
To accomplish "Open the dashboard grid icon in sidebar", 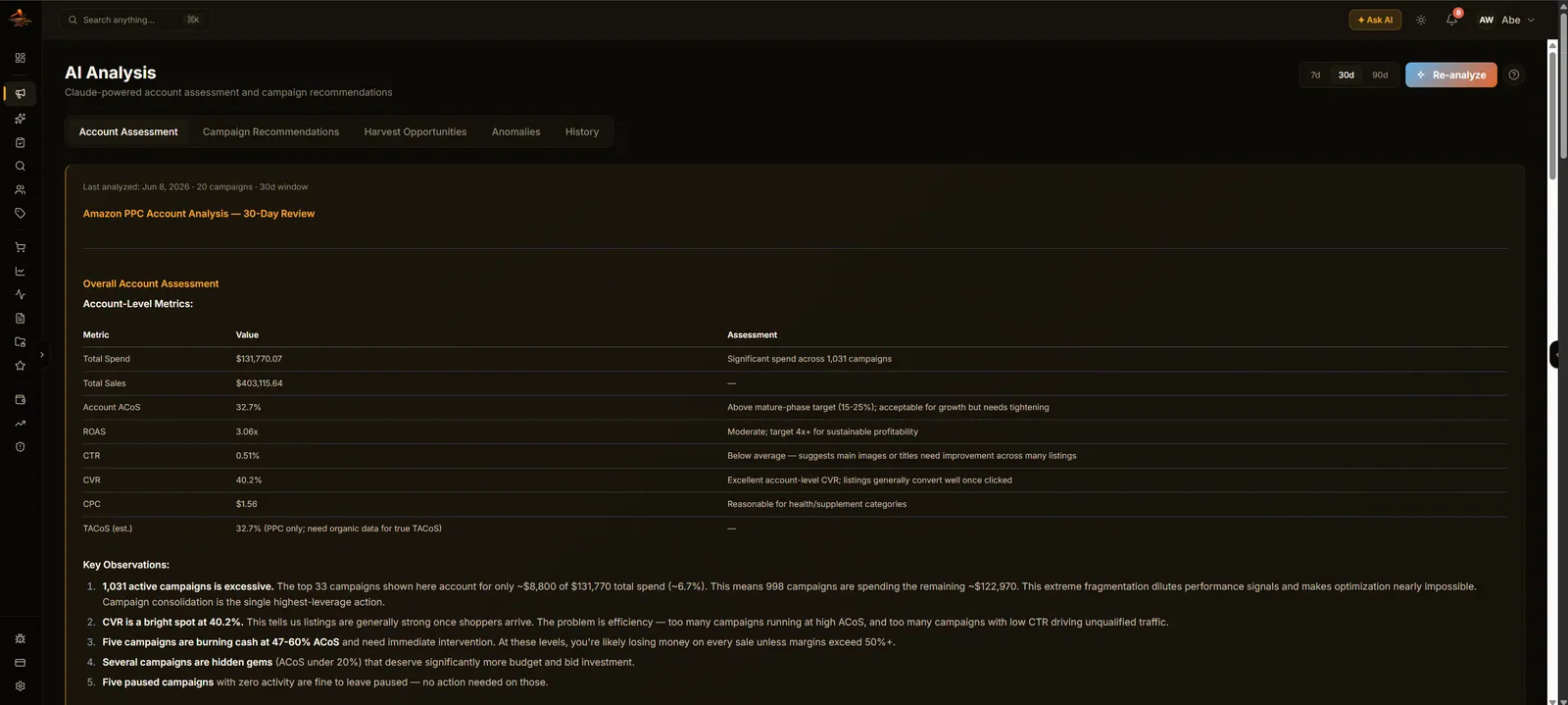I will click(x=20, y=58).
